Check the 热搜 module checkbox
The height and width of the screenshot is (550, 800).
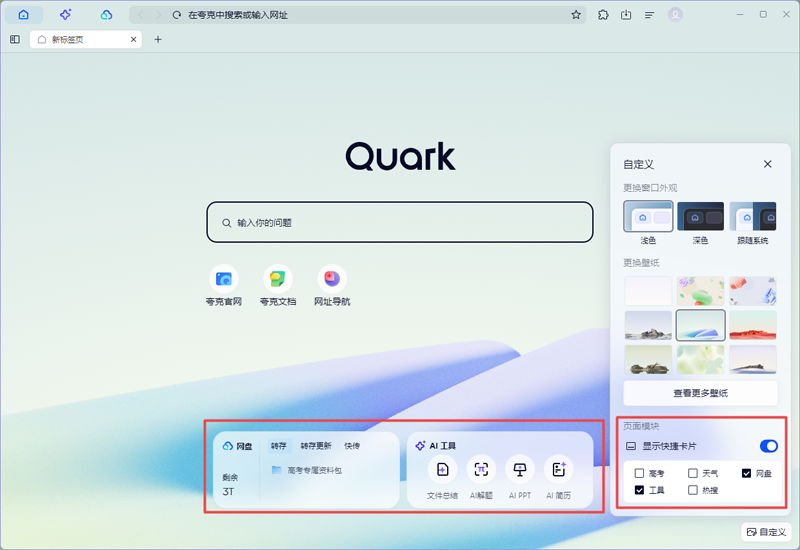pos(692,490)
